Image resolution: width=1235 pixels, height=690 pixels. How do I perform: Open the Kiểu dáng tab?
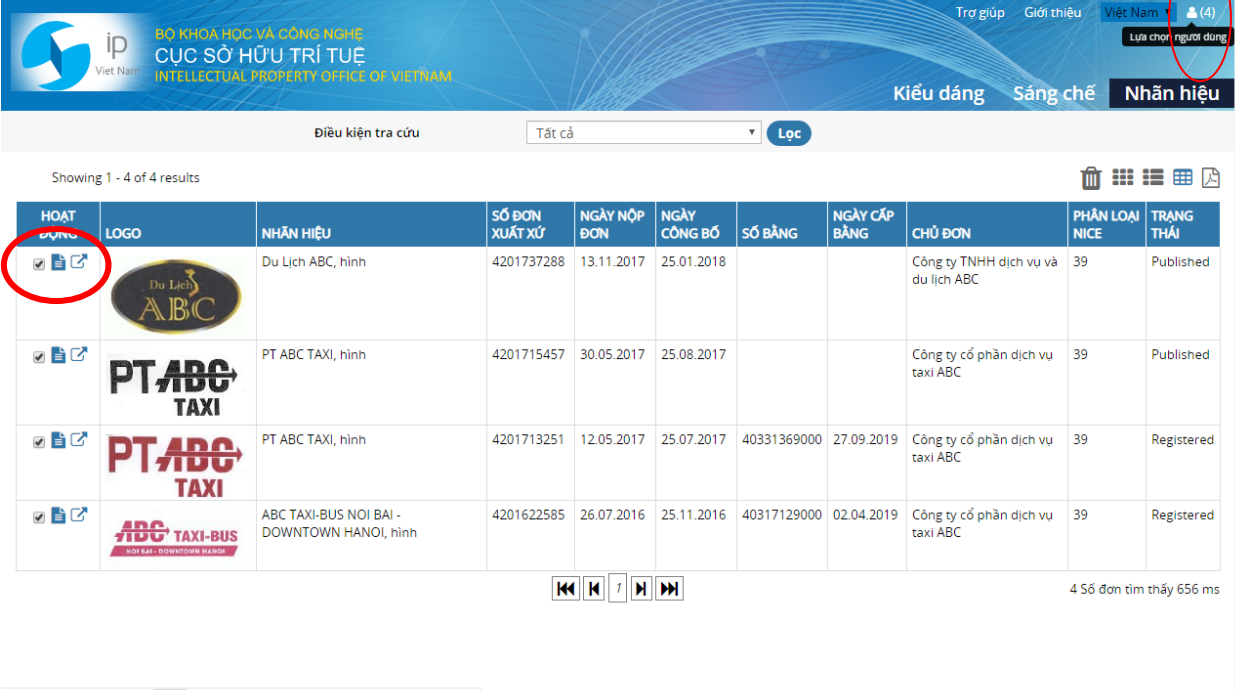click(938, 93)
